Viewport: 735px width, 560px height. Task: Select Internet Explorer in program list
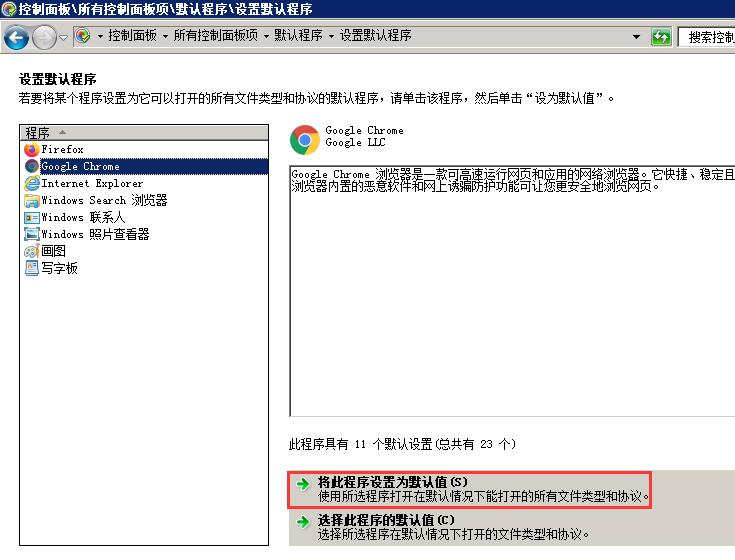coord(92,183)
